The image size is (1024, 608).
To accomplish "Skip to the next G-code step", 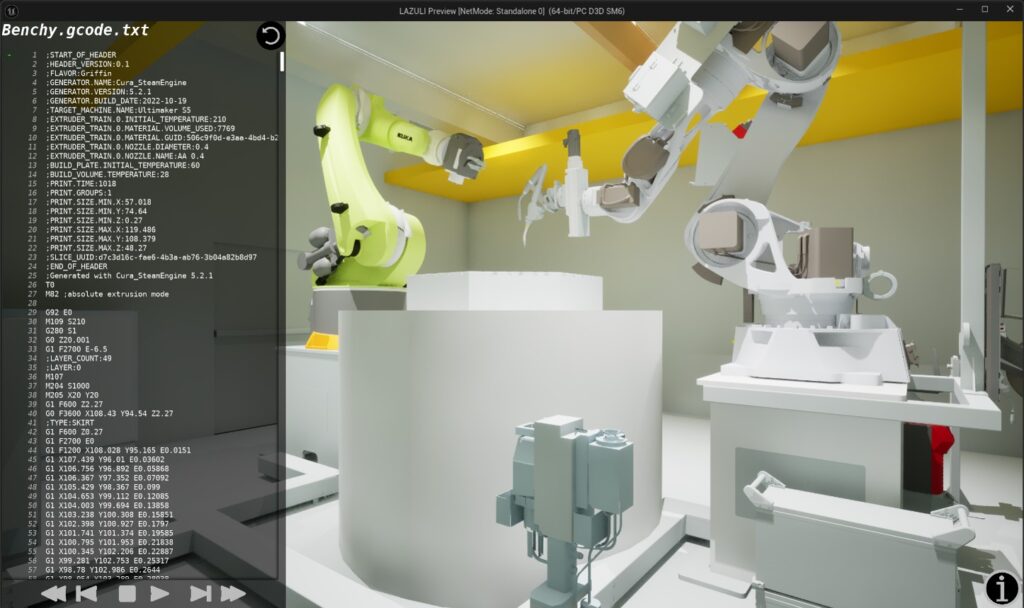I will [x=200, y=593].
